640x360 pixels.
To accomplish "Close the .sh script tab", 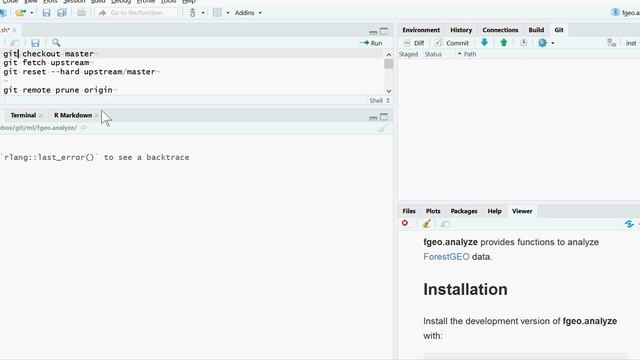I will [x=14, y=30].
